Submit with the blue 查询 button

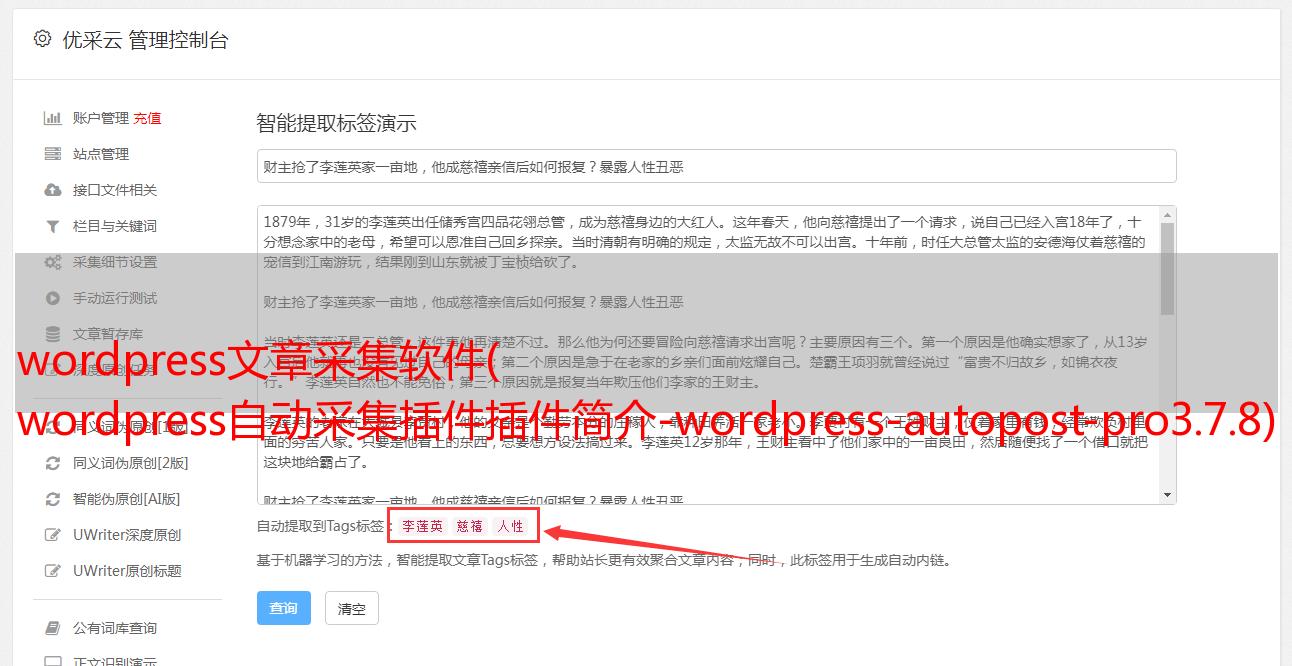[284, 608]
